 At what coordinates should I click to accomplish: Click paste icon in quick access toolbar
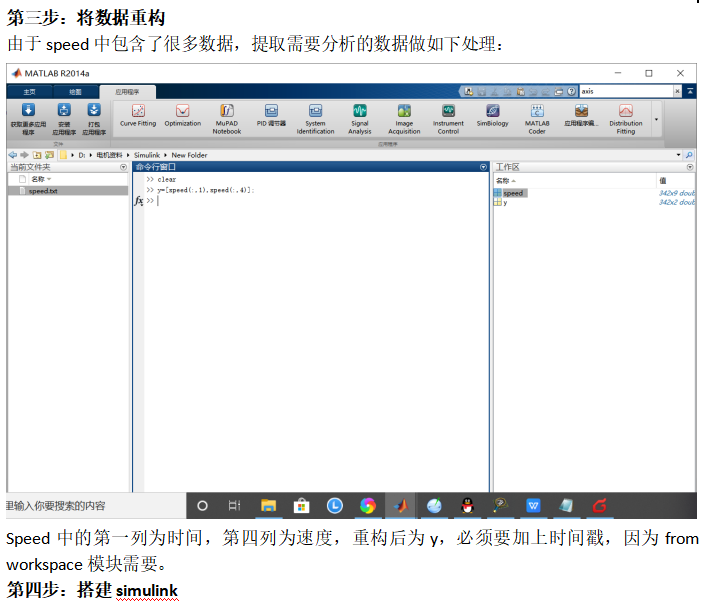(x=521, y=91)
